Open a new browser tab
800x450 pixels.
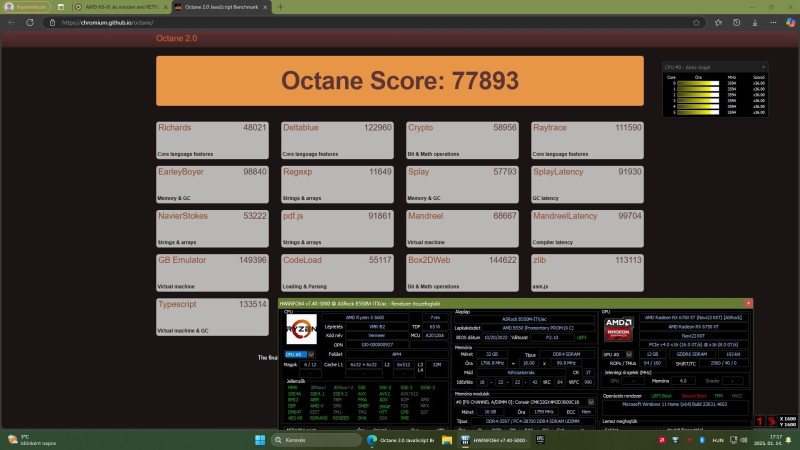coord(280,7)
